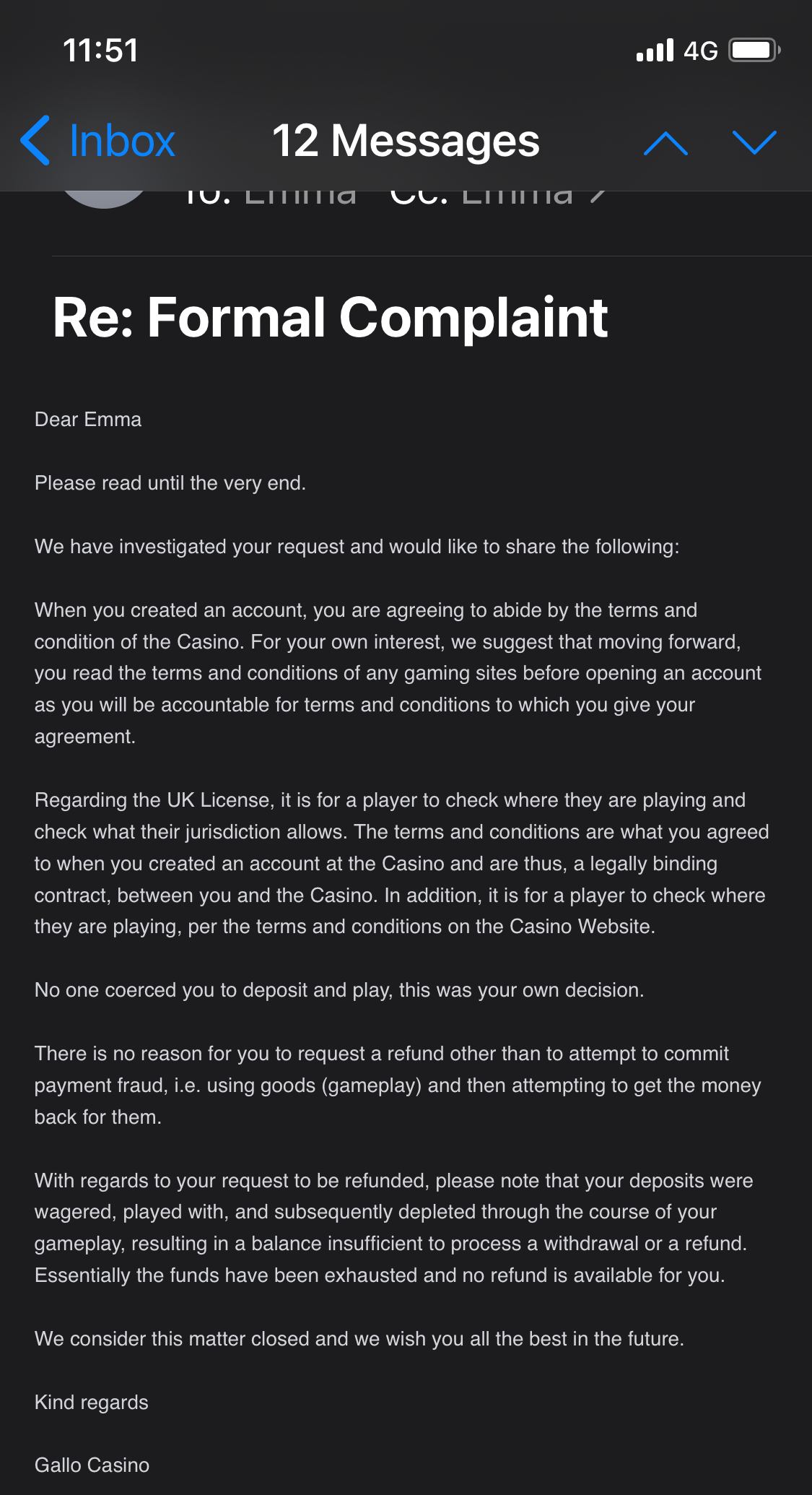
Task: Return to Inbox via the Inbox label
Action: coord(122,141)
